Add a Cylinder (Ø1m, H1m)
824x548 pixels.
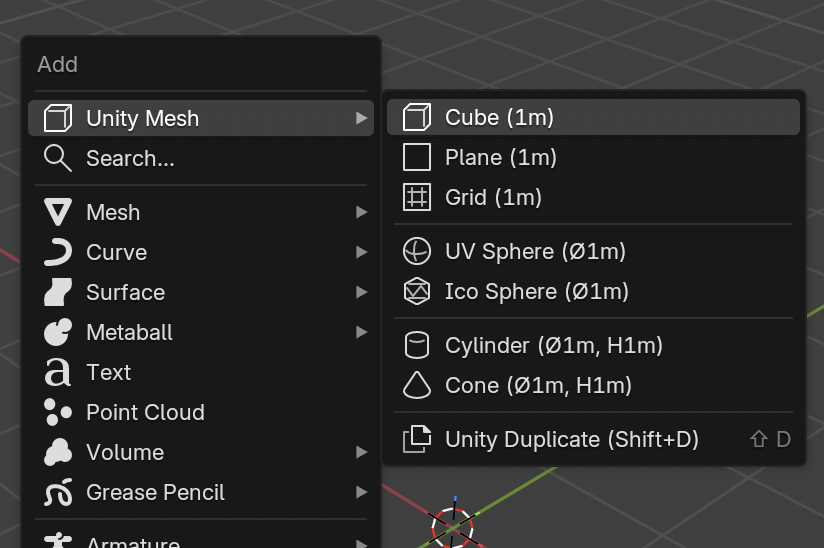coord(593,345)
